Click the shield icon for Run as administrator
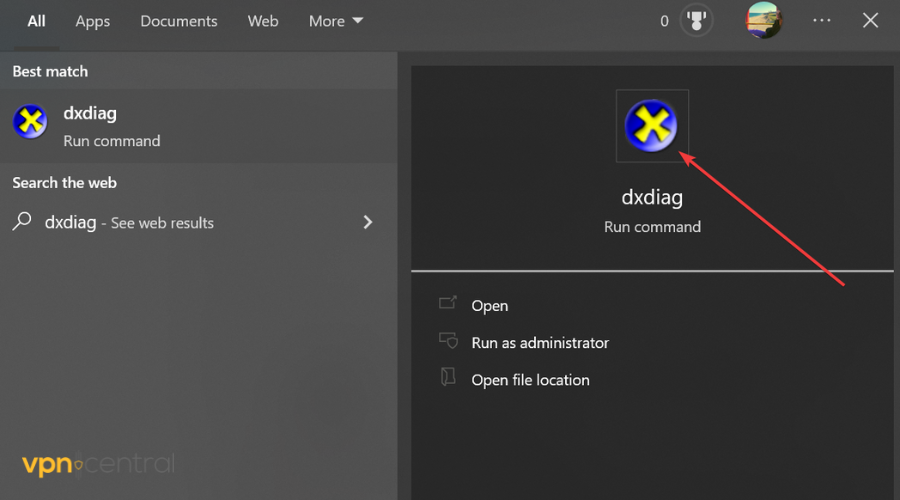This screenshot has height=500, width=900. 447,341
